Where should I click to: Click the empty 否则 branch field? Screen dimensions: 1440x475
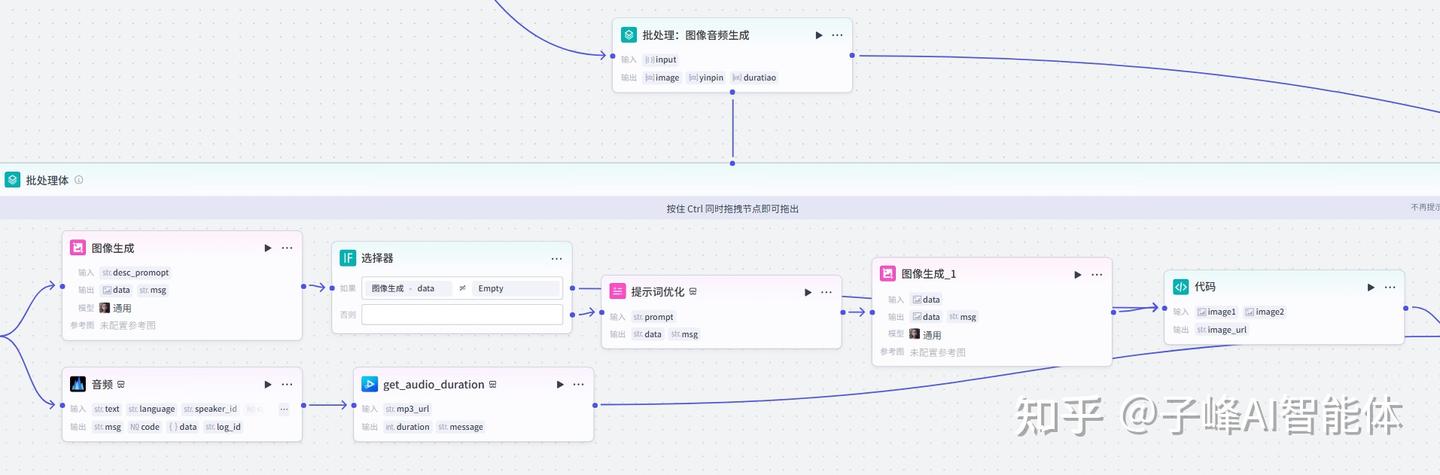pos(462,314)
